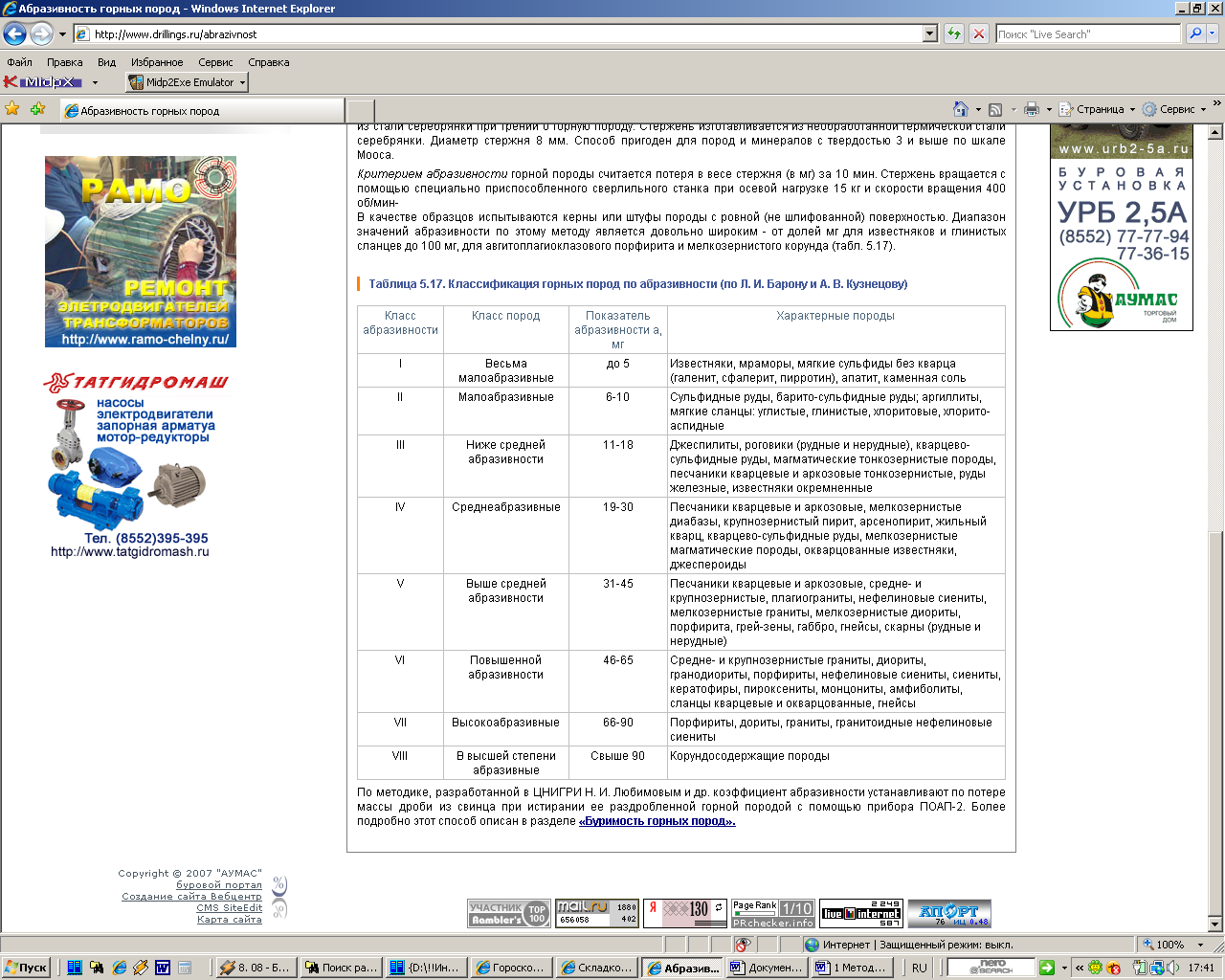Go to the home page icon
The height and width of the screenshot is (980, 1225).
[961, 109]
